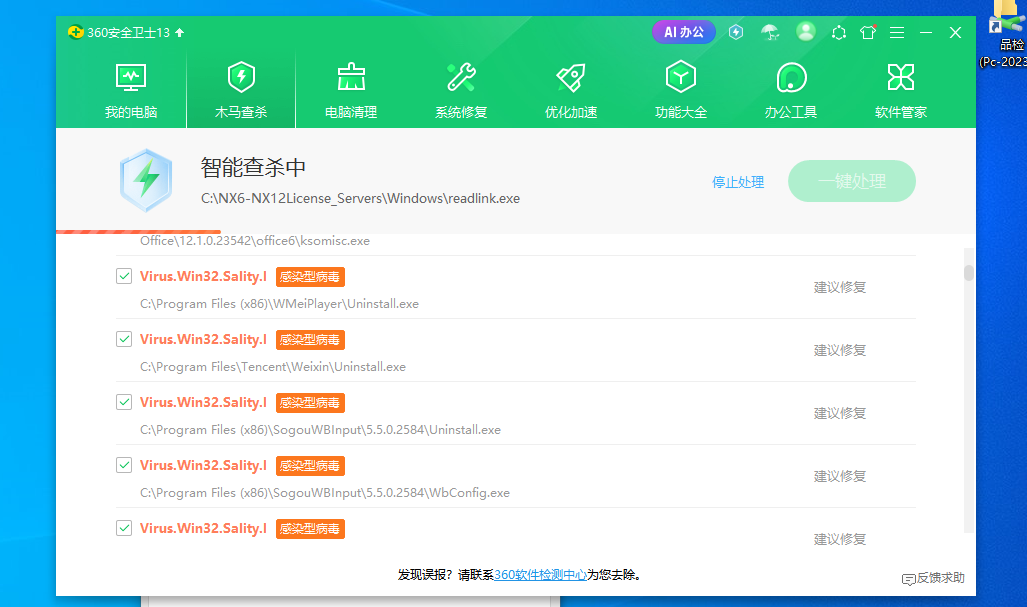Open the 我的电脑 tab
Viewport: 1027px width, 607px height.
[x=131, y=90]
